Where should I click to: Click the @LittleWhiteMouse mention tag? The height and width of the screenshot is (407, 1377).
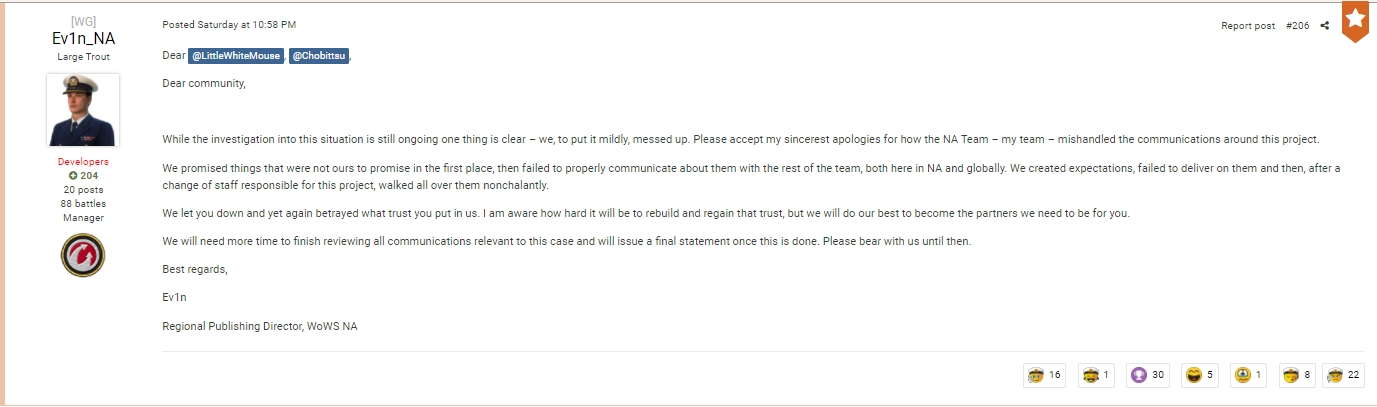(x=236, y=56)
